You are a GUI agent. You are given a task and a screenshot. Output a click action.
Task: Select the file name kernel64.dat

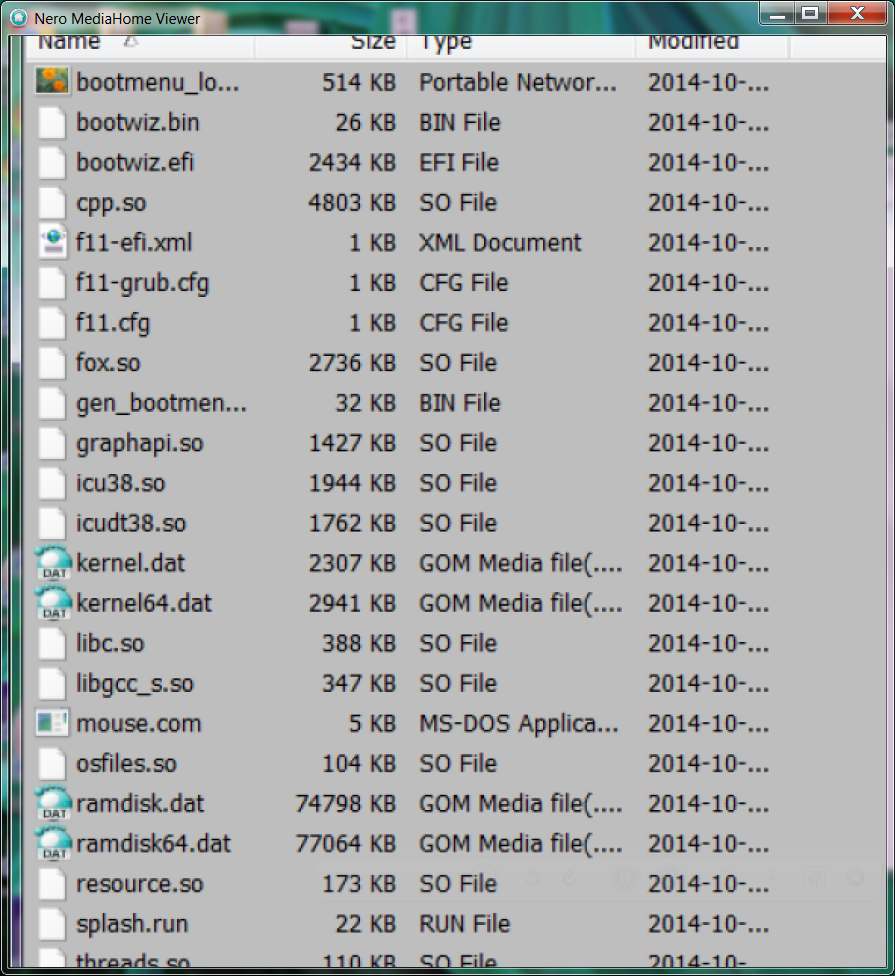point(144,603)
